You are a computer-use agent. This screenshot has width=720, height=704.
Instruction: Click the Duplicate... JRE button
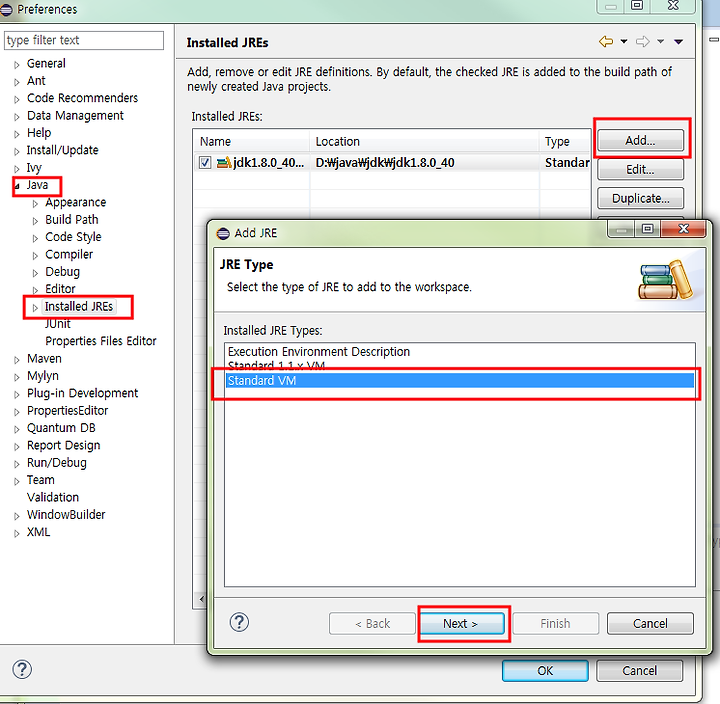(640, 198)
